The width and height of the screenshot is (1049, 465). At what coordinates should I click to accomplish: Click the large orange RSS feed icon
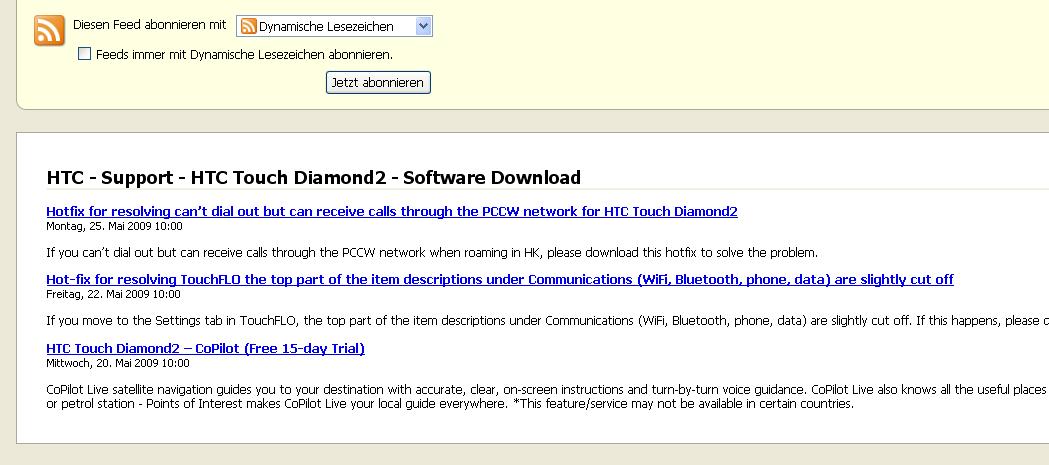(50, 30)
